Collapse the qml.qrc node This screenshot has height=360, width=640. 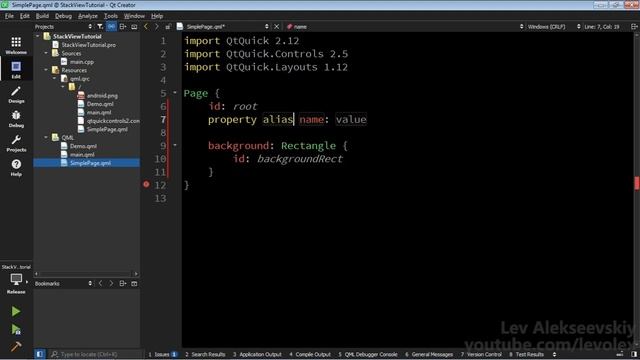55,78
